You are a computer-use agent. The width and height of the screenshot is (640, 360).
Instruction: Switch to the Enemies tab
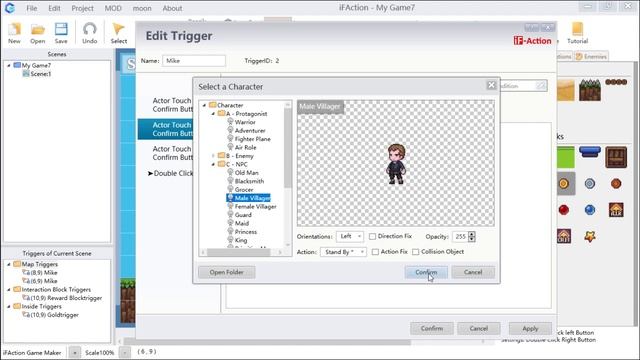(591, 56)
